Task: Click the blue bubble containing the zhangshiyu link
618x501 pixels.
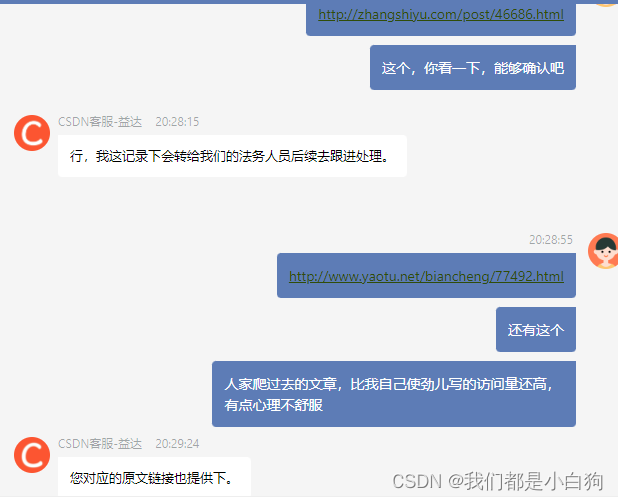Action: 441,18
